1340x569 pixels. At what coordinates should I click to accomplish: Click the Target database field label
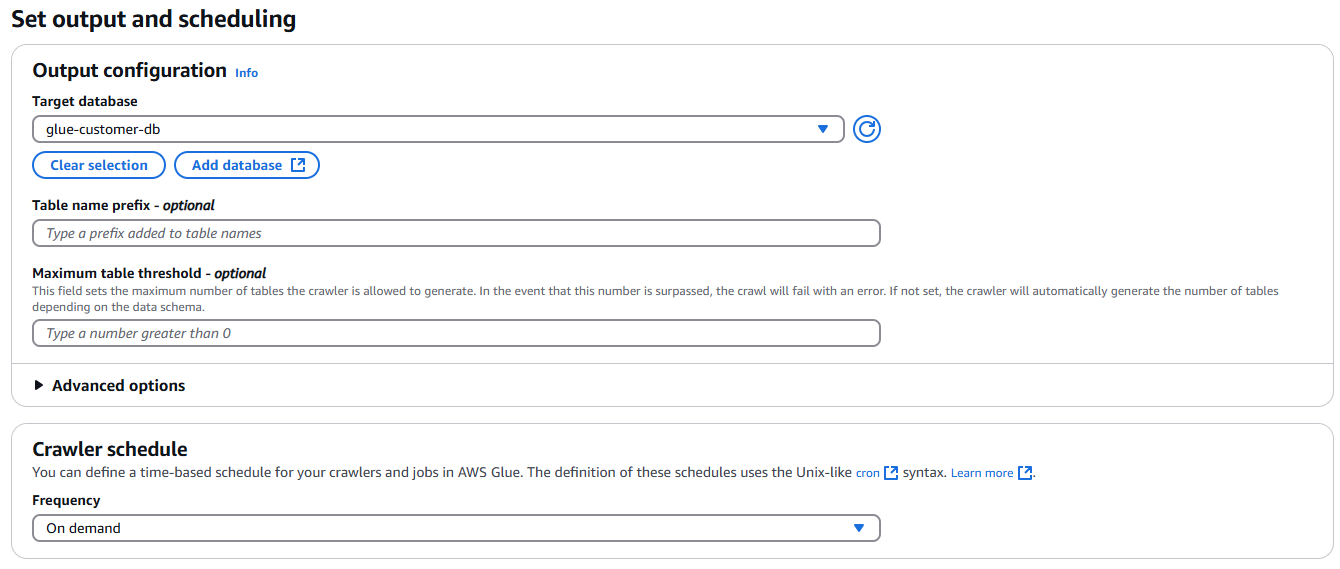tap(85, 101)
